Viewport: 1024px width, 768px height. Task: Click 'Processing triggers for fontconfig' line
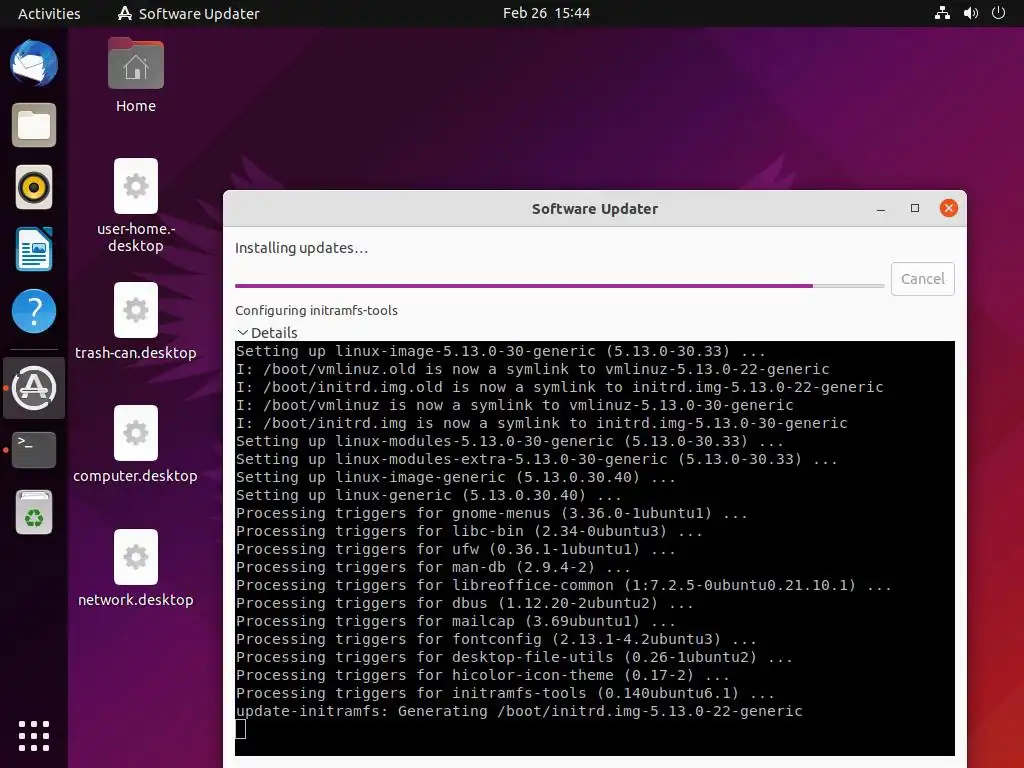[x=496, y=639]
